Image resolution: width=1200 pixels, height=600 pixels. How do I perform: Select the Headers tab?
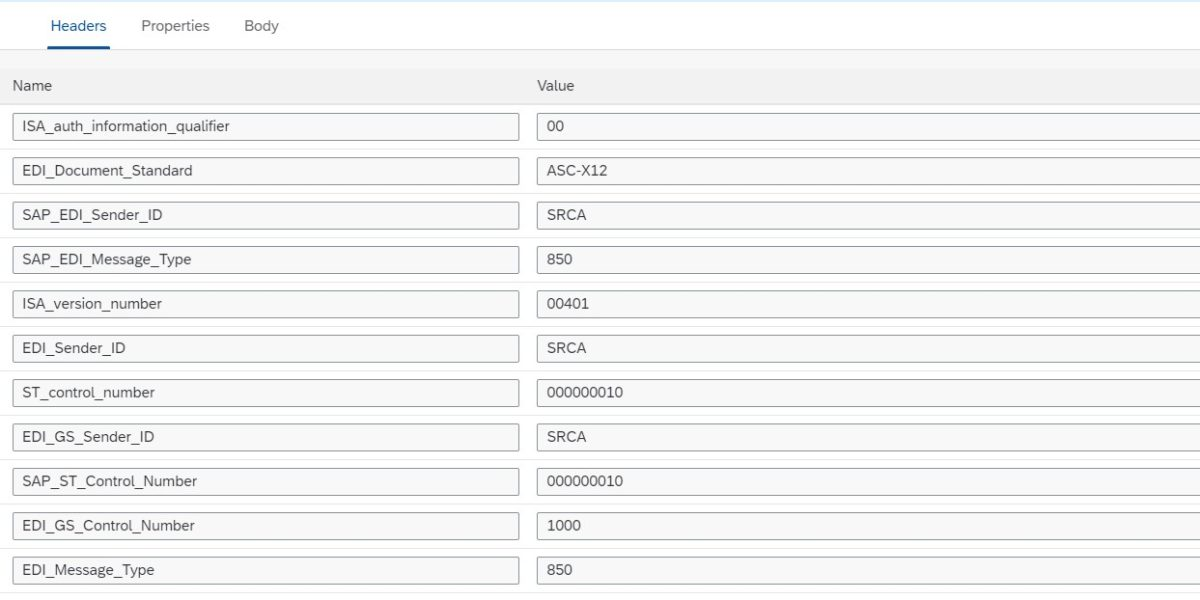click(x=78, y=26)
